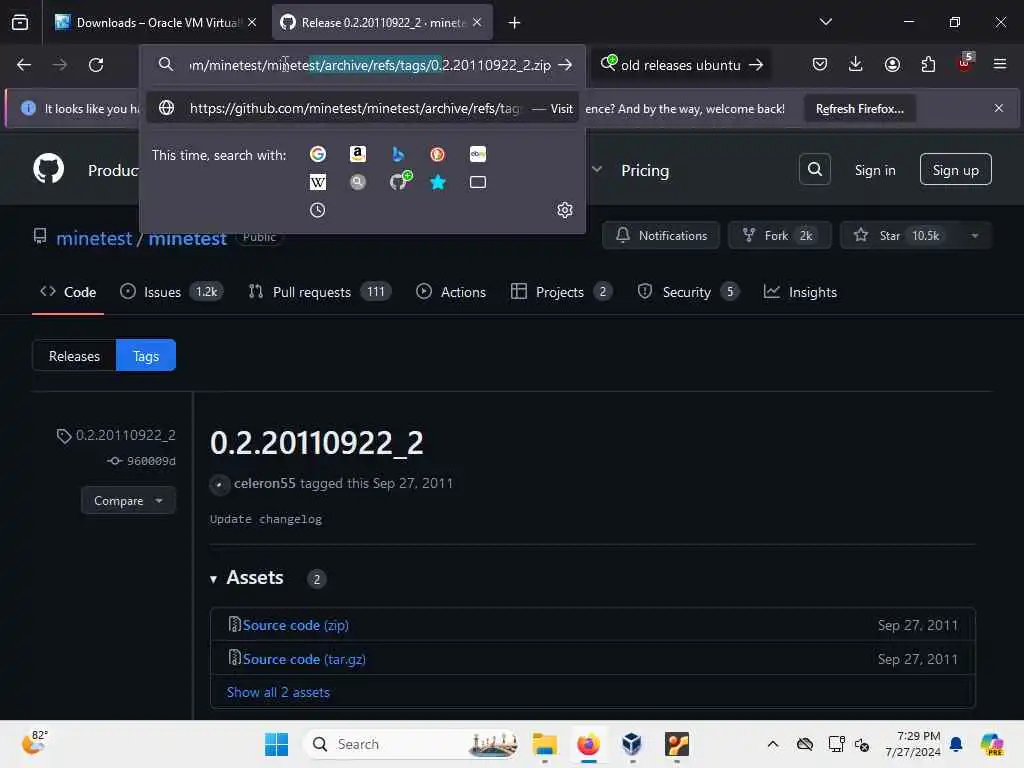Star the minetest repository
This screenshot has width=1024, height=768.
[x=900, y=236]
